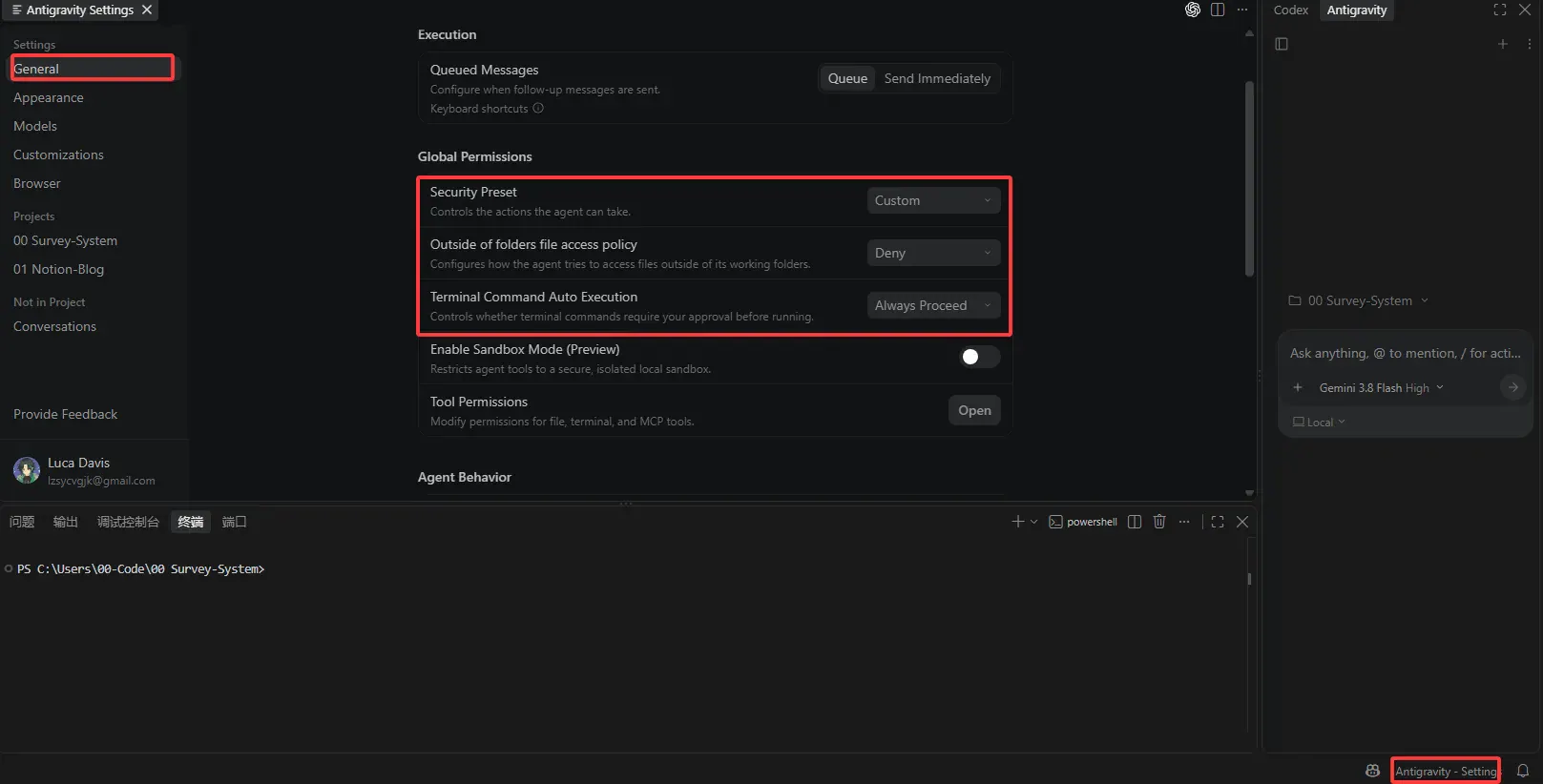Image resolution: width=1543 pixels, height=784 pixels.
Task: Create a new terminal with the plus icon
Action: click(x=1017, y=522)
